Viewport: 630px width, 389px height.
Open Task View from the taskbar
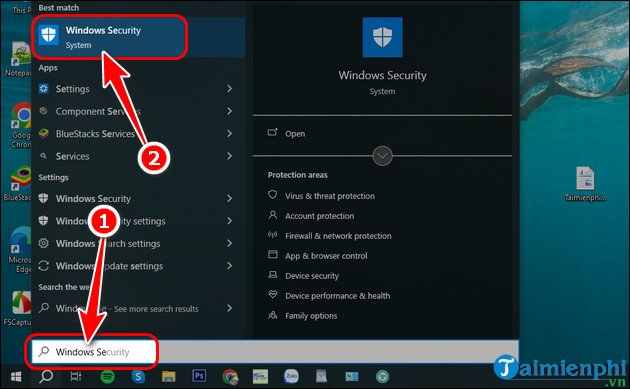click(76, 377)
